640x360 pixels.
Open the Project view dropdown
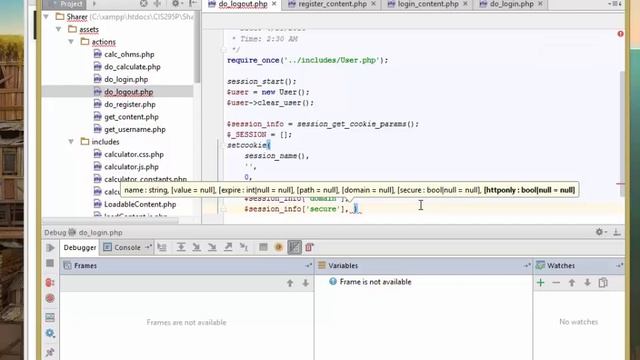click(94, 4)
